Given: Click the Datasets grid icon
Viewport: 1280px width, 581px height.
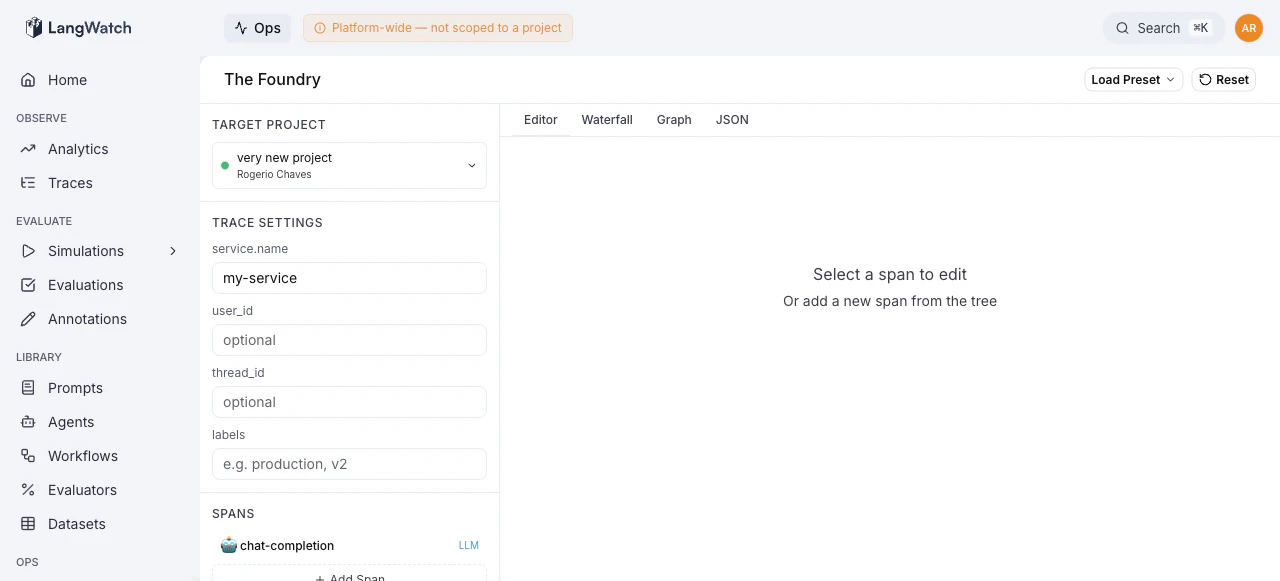Looking at the screenshot, I should point(29,524).
